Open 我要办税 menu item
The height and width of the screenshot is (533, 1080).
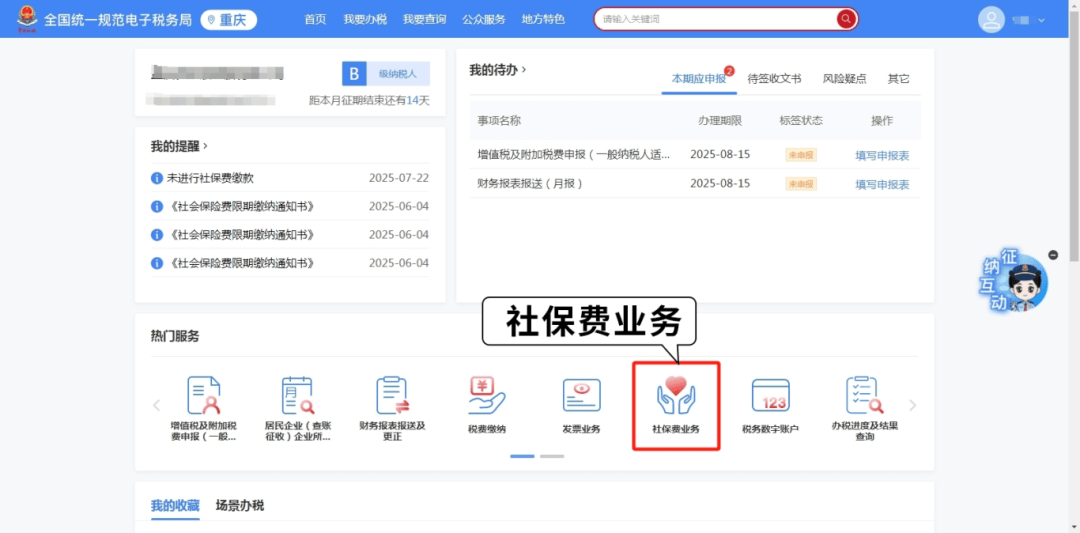click(x=364, y=19)
